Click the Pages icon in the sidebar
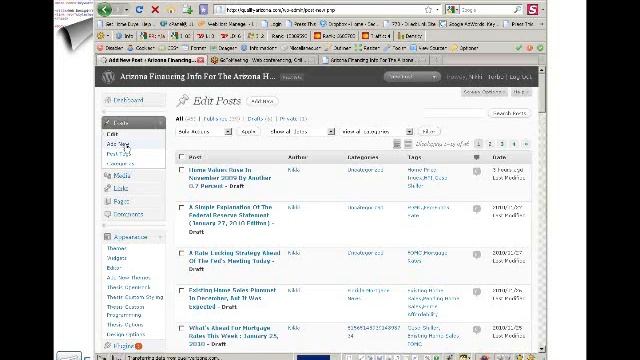This screenshot has height=360, width=640. click(108, 201)
